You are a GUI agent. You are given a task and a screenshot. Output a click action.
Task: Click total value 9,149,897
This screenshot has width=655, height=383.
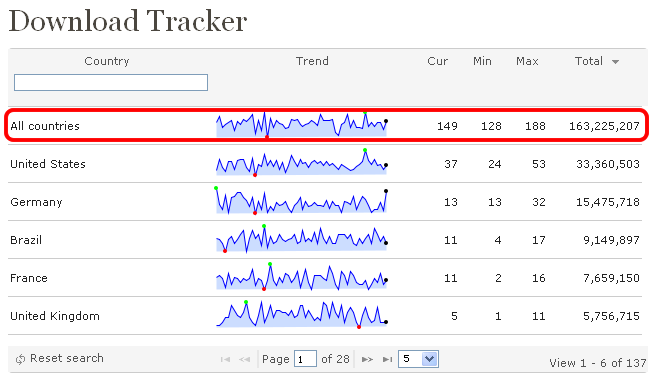click(x=611, y=240)
